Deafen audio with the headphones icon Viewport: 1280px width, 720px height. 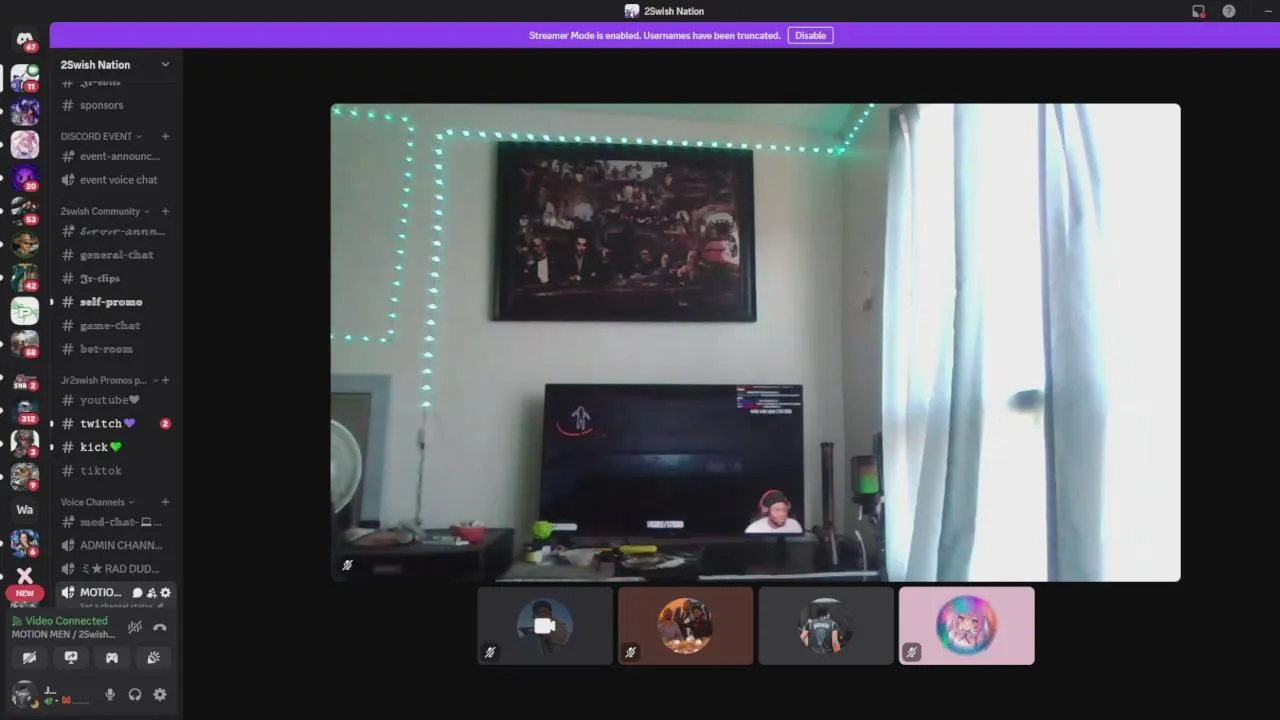coord(135,695)
